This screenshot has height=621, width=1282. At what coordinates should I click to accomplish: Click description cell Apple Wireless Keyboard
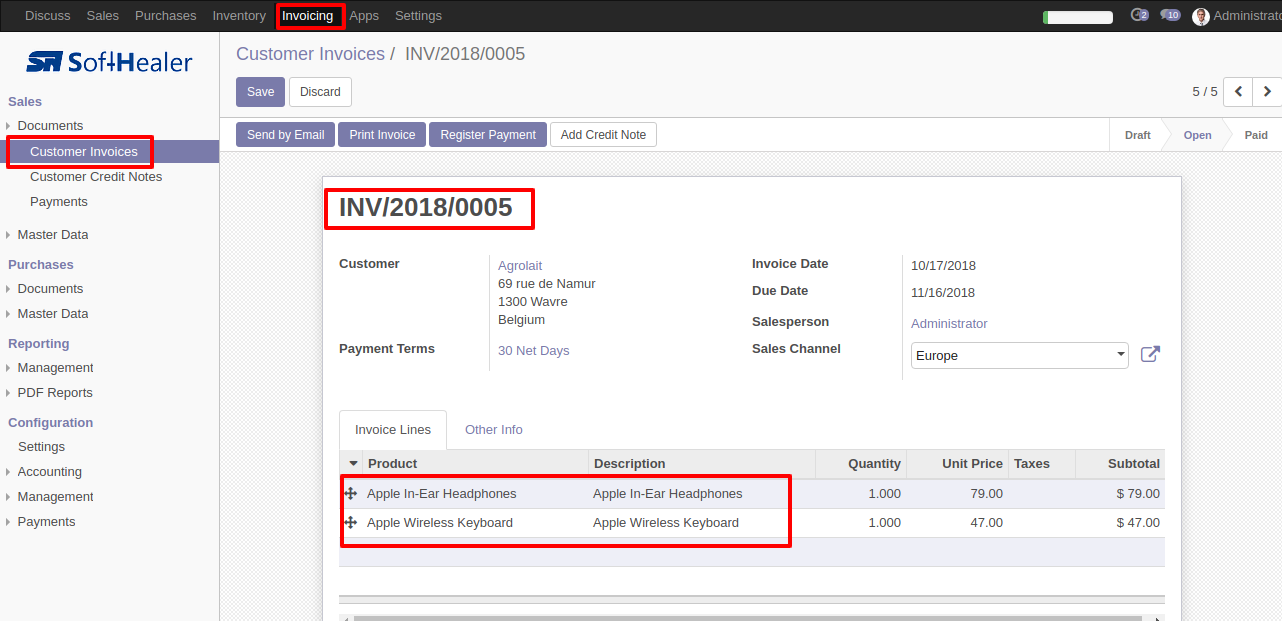click(666, 523)
